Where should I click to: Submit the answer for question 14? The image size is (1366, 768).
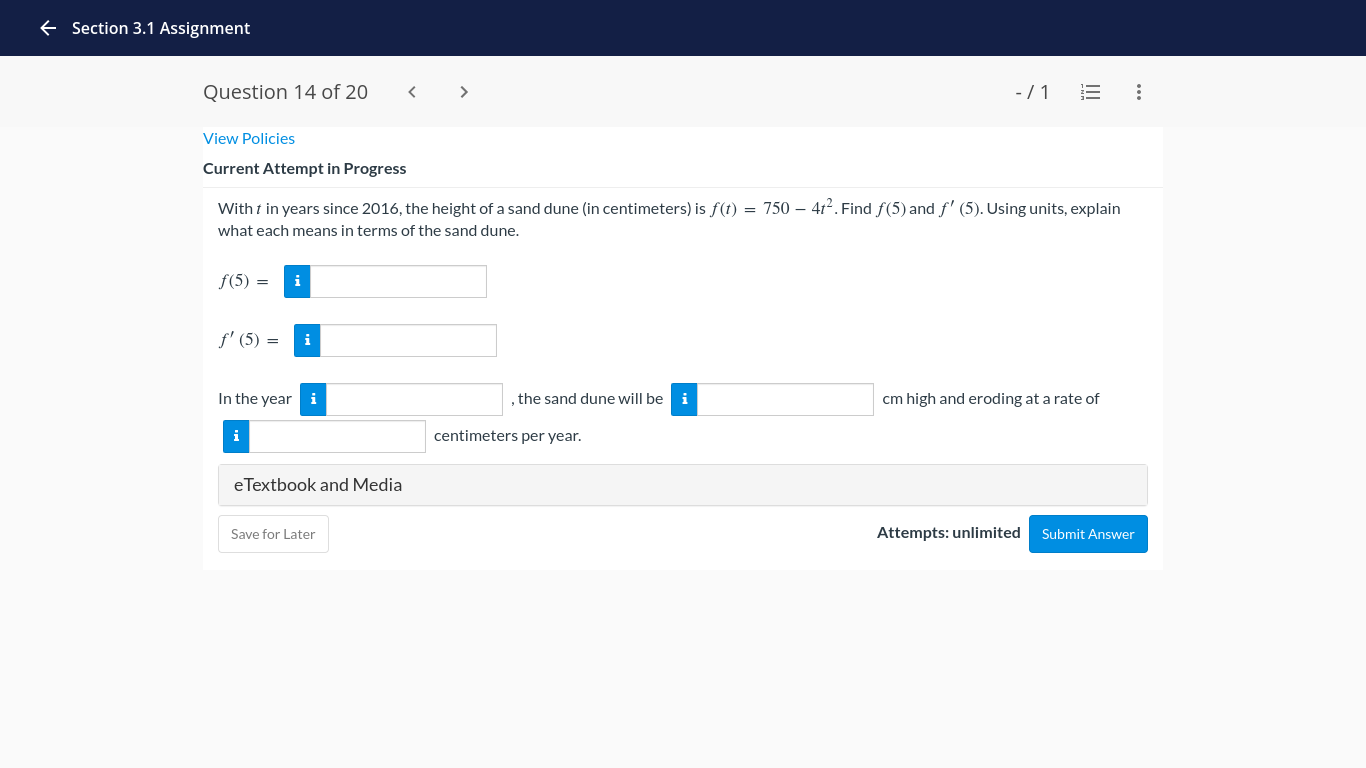[1088, 533]
